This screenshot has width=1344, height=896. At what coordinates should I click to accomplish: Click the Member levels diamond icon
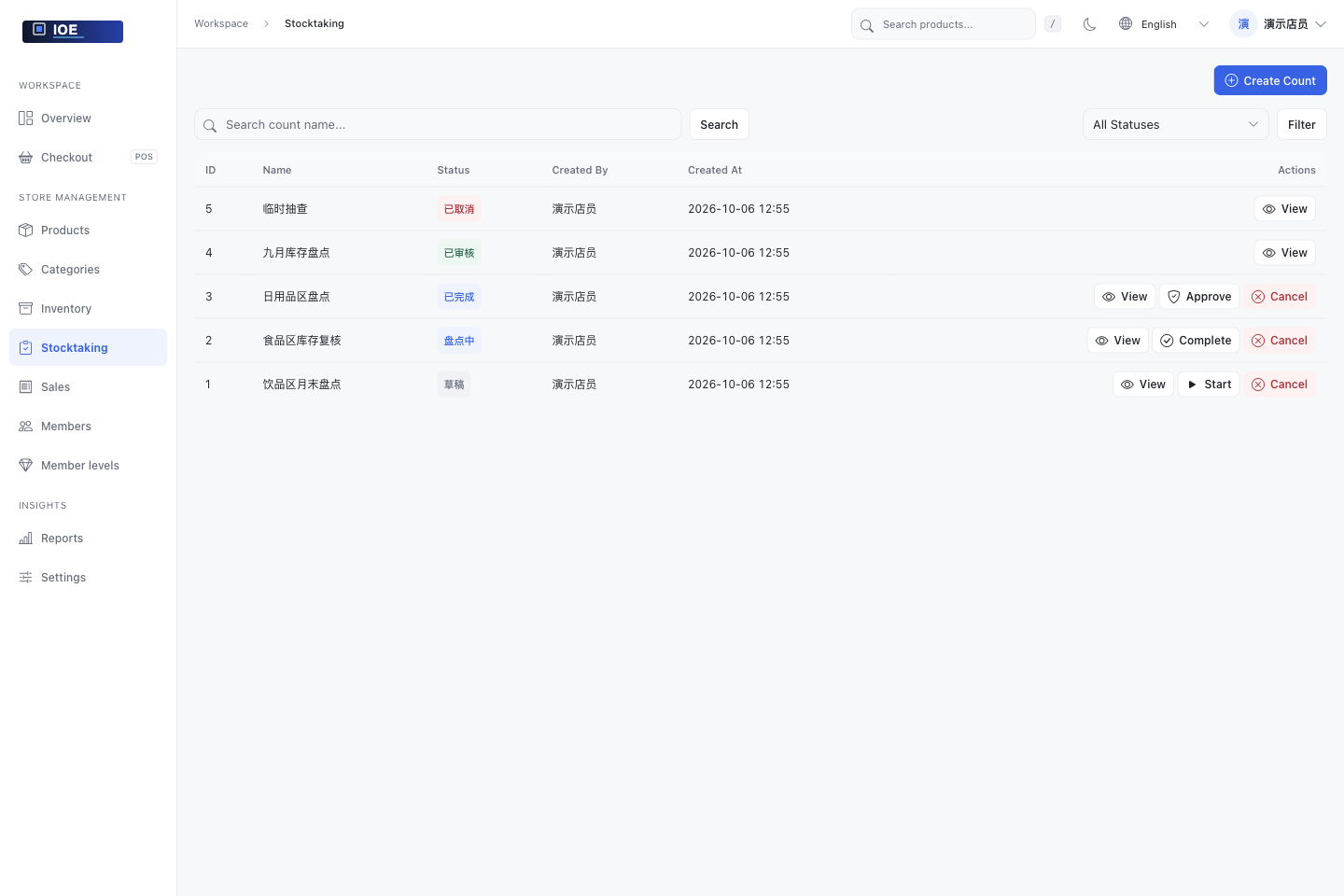pos(26,466)
